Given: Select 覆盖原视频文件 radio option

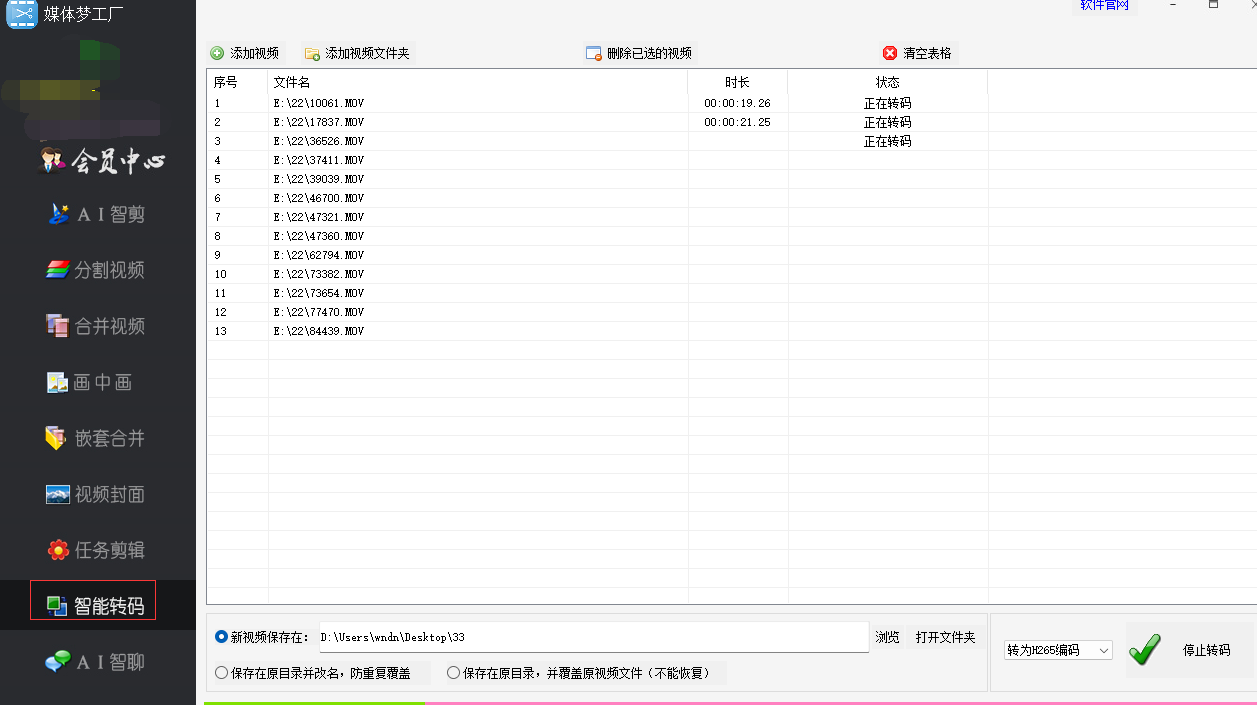Looking at the screenshot, I should coord(454,673).
